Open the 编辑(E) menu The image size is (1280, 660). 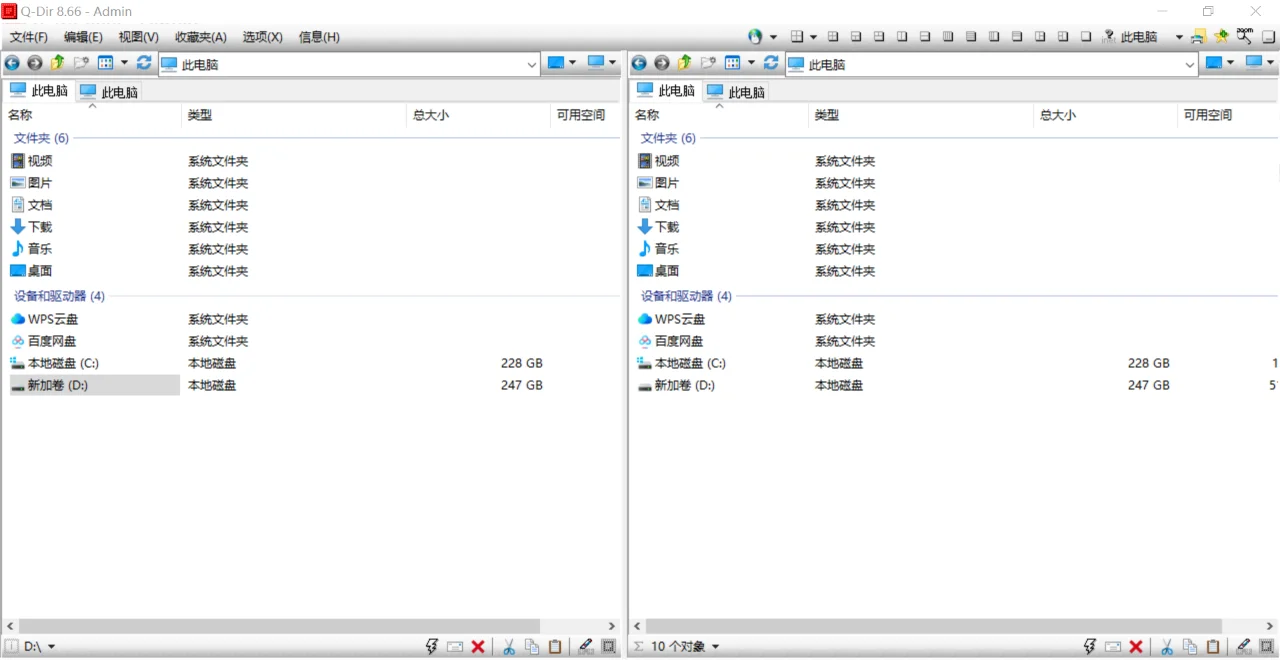coord(83,37)
